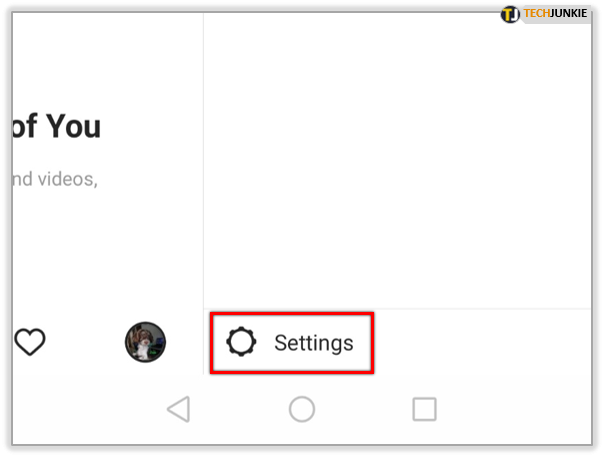Click the vertical divider beside the side menu

pos(203,193)
